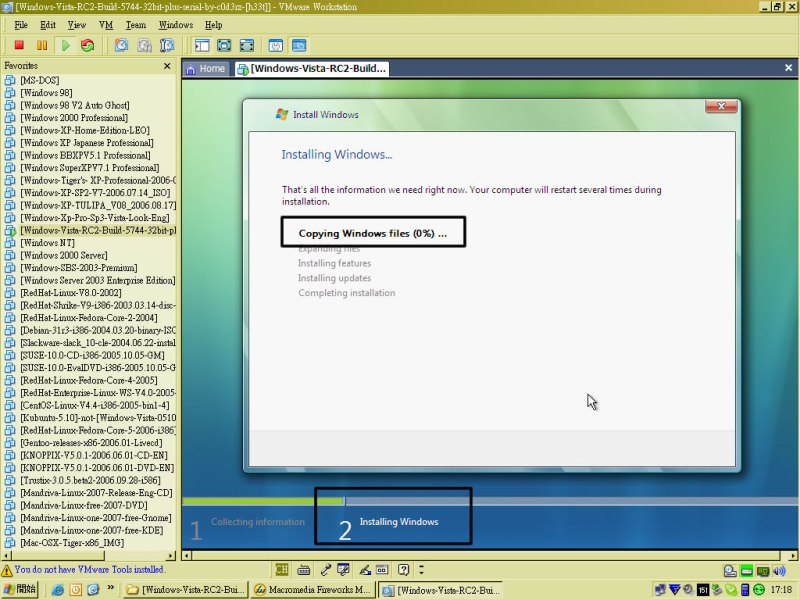
Task: Close the Install Windows dialog
Action: coord(721,106)
